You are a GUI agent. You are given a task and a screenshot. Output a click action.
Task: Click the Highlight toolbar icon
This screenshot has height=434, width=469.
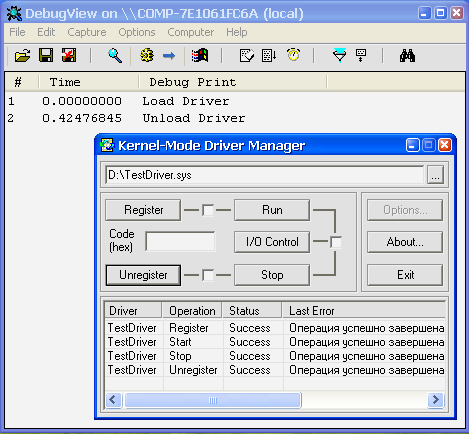point(361,56)
